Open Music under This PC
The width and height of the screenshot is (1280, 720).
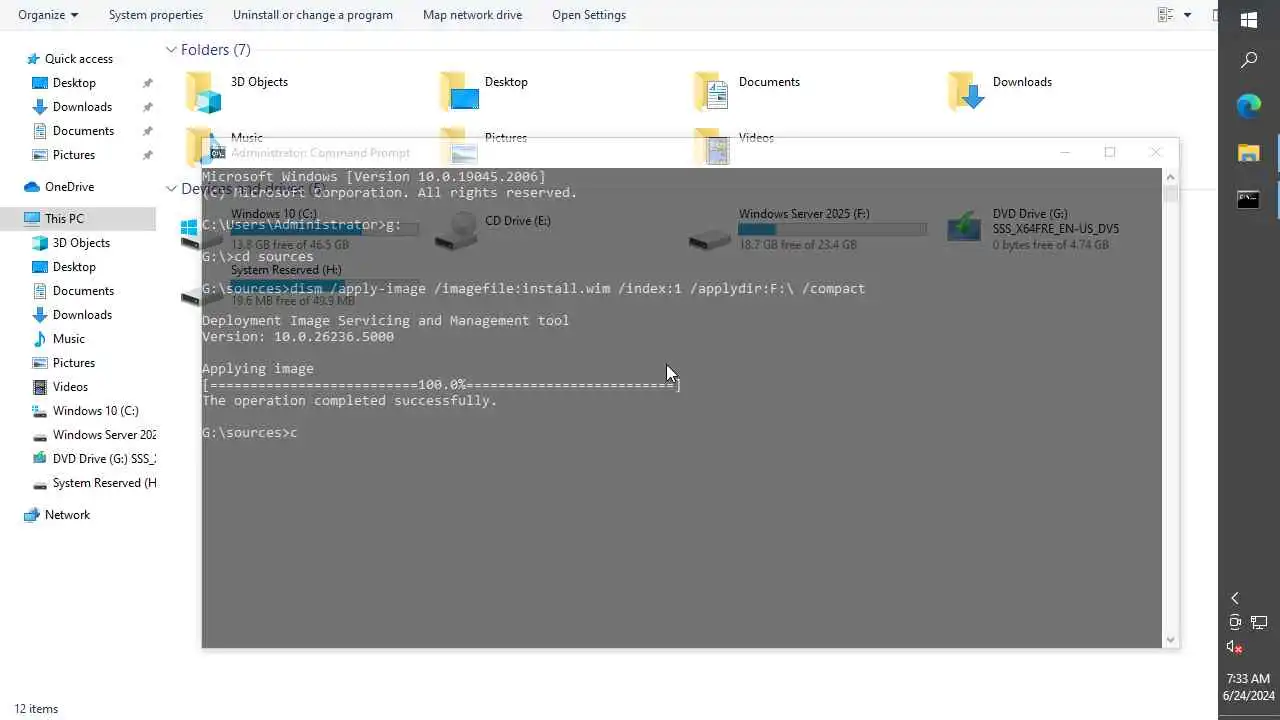coord(68,339)
